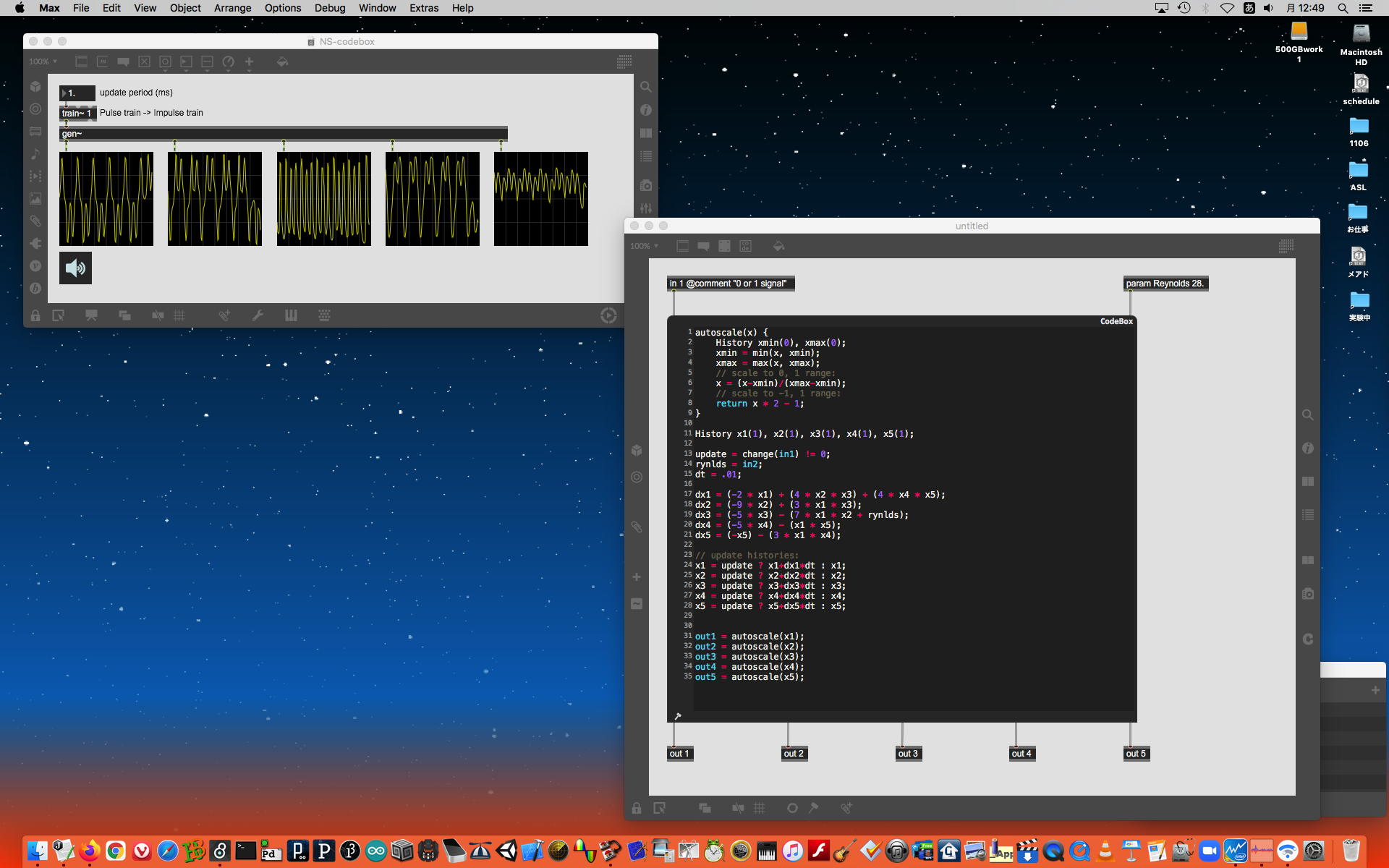1389x868 pixels.
Task: Click the presentation mode icon in bottom toolbar
Action: 91,315
